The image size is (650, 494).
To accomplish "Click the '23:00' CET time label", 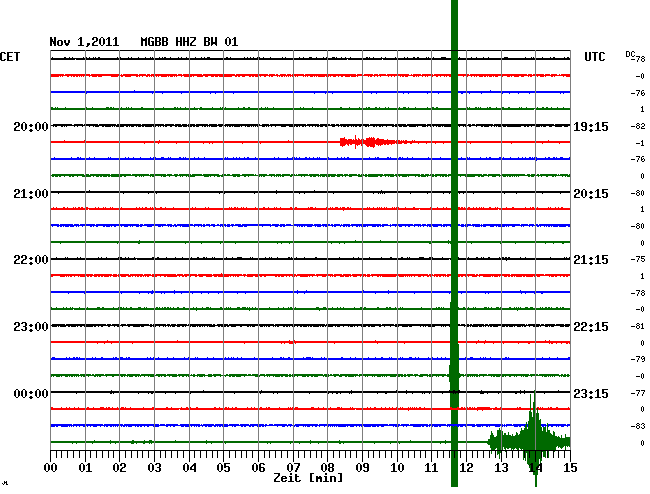I will (x=31, y=327).
